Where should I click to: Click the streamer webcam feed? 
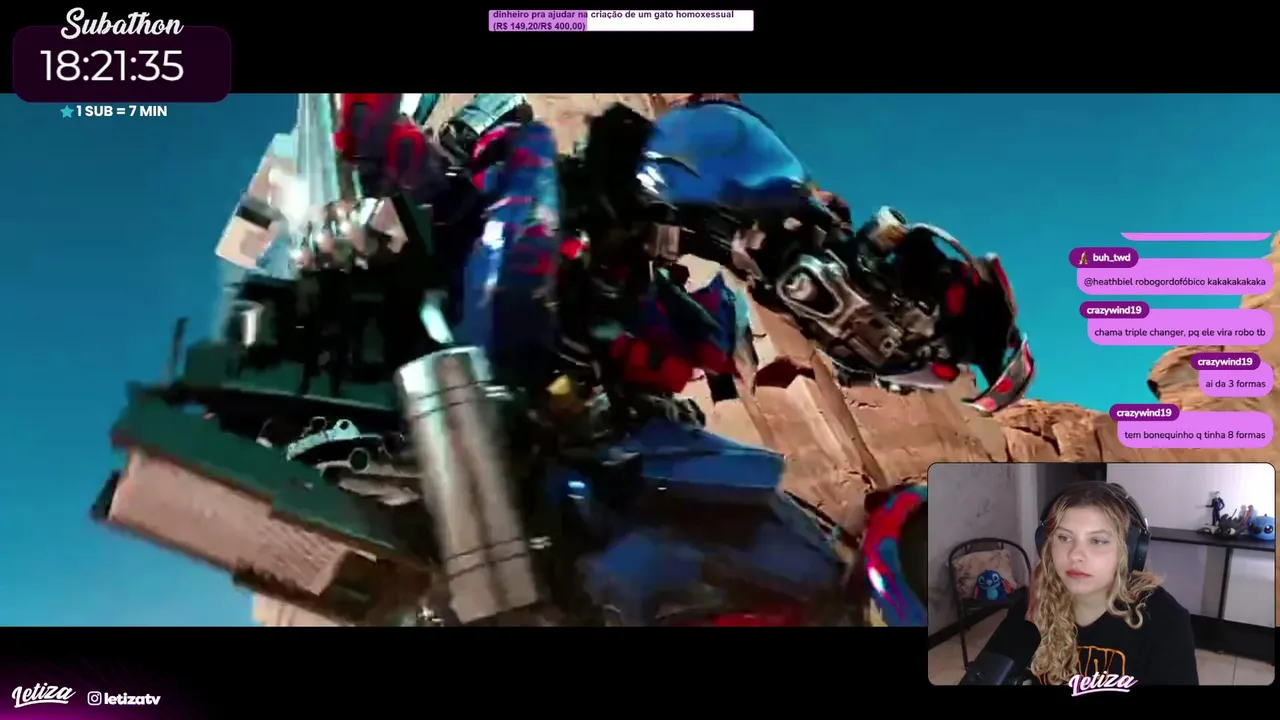1101,574
